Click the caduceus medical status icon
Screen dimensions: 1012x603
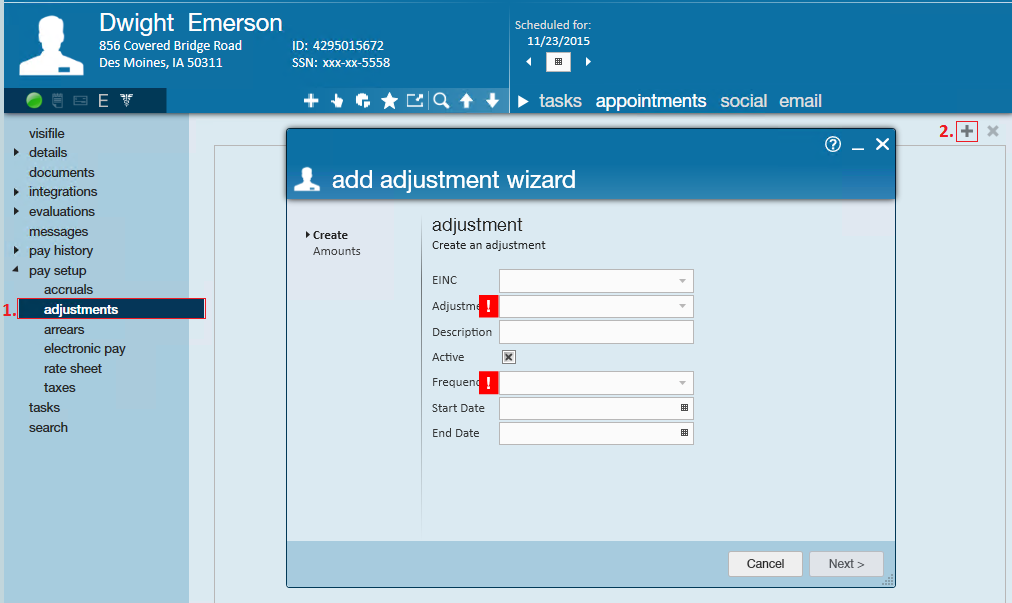coord(126,100)
